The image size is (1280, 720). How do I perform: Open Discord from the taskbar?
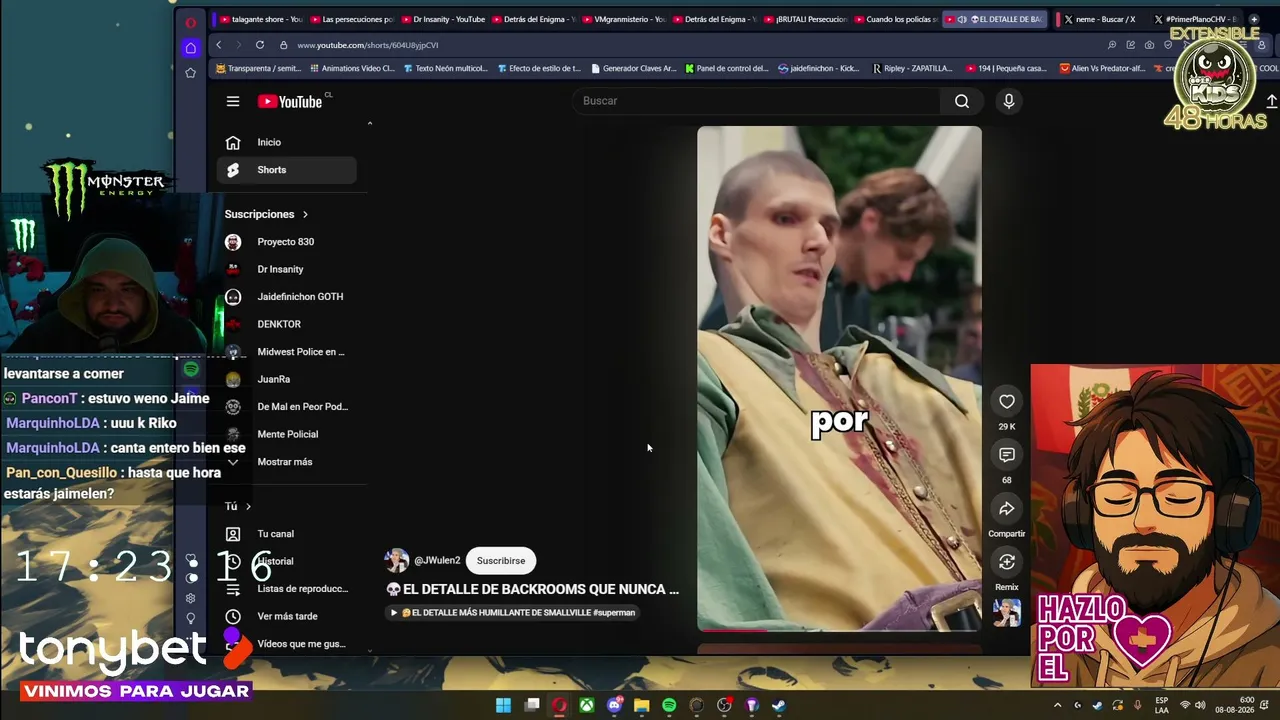(614, 705)
